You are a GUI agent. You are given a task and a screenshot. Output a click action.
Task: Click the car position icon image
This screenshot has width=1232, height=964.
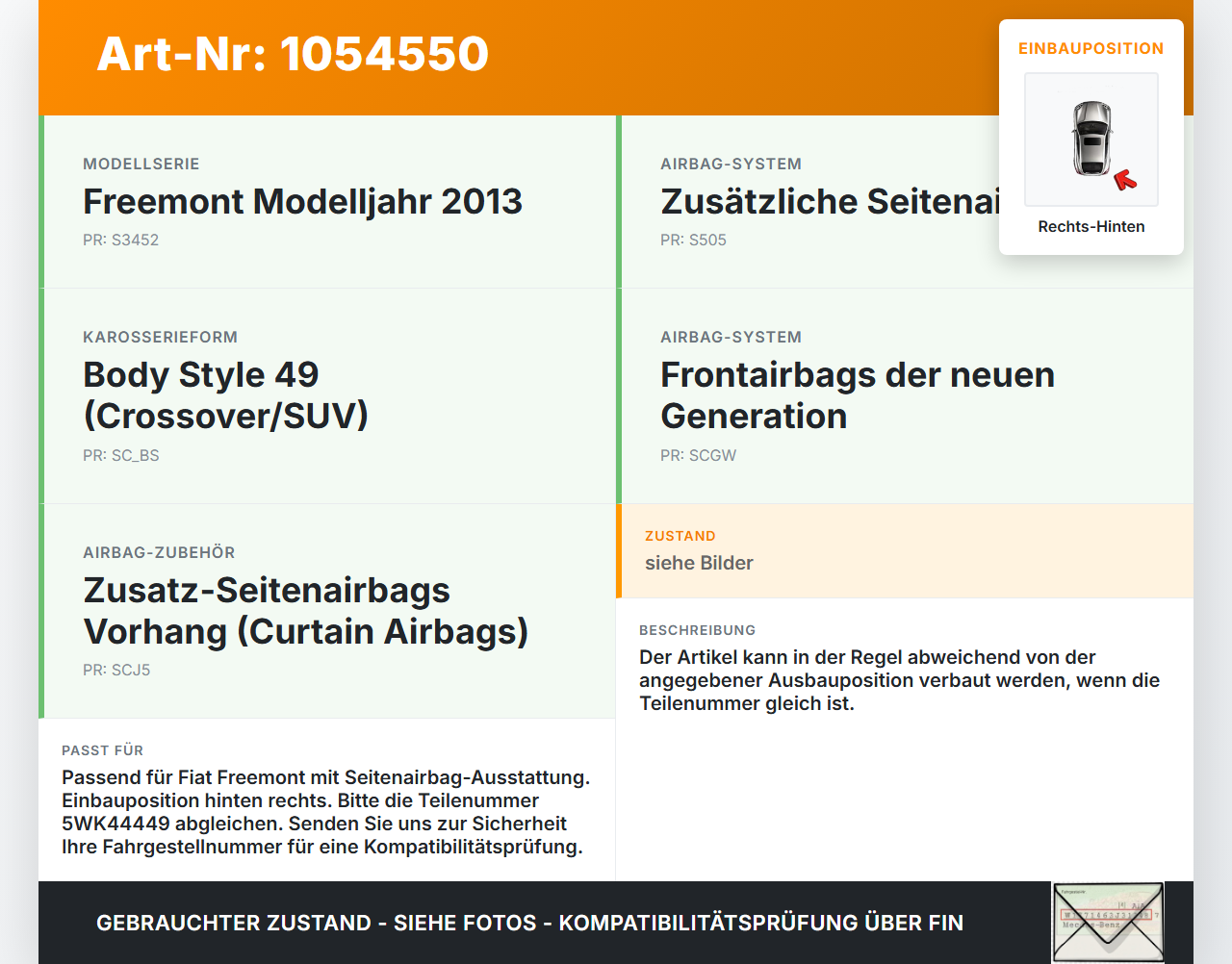tap(1091, 140)
